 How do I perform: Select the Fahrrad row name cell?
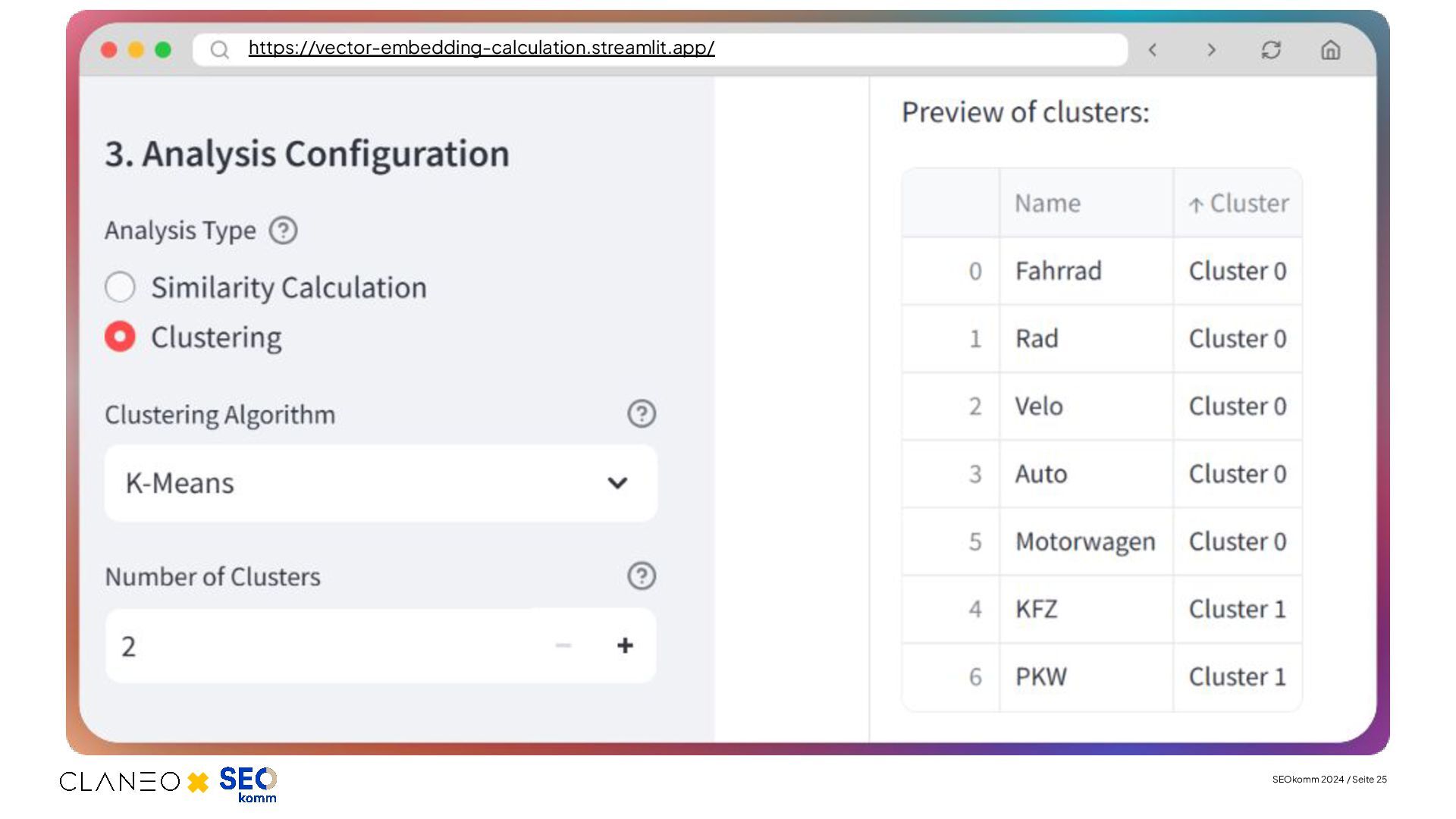click(x=1059, y=271)
